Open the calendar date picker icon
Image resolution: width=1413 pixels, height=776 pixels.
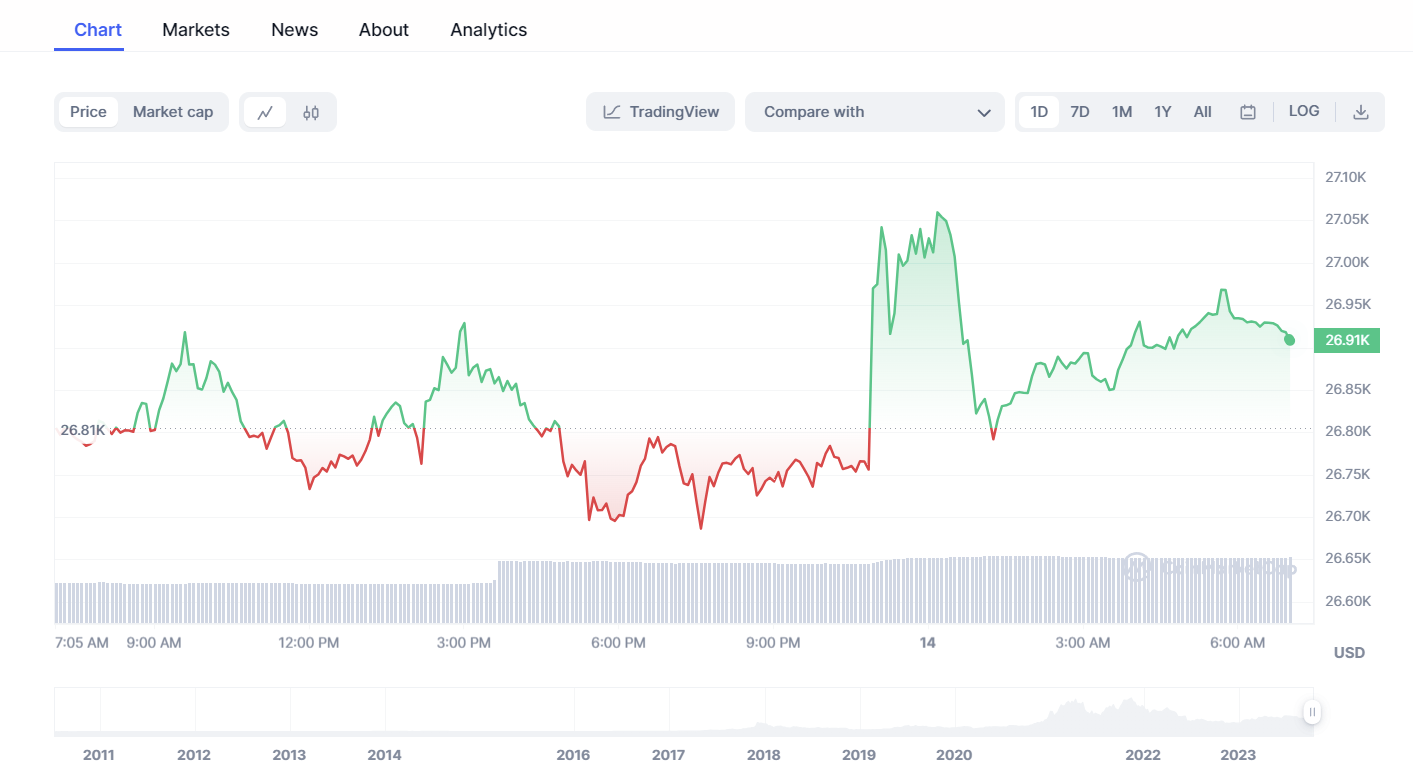pos(1248,112)
